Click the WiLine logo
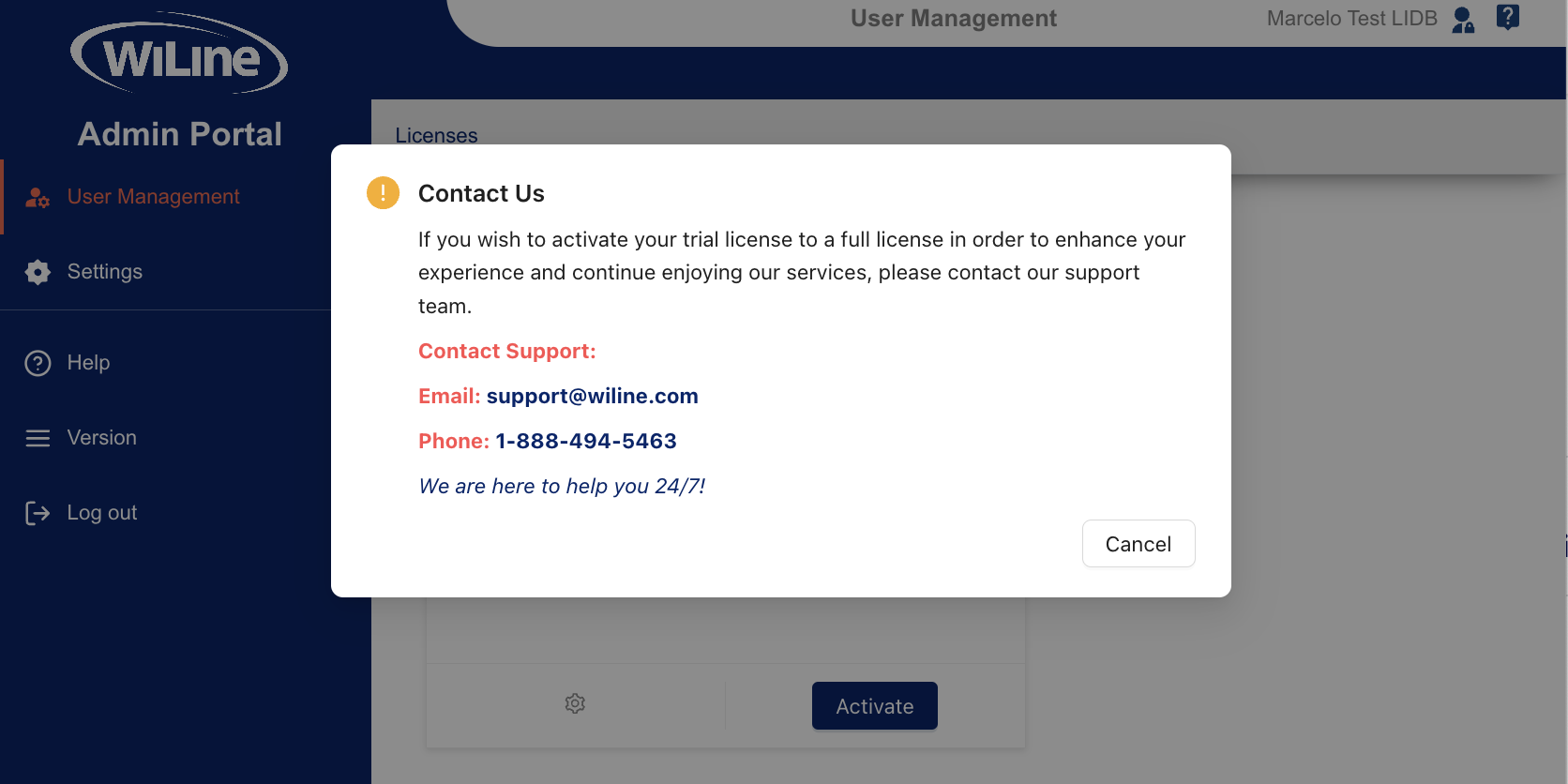Viewport: 1568px width, 784px height. pos(179,55)
